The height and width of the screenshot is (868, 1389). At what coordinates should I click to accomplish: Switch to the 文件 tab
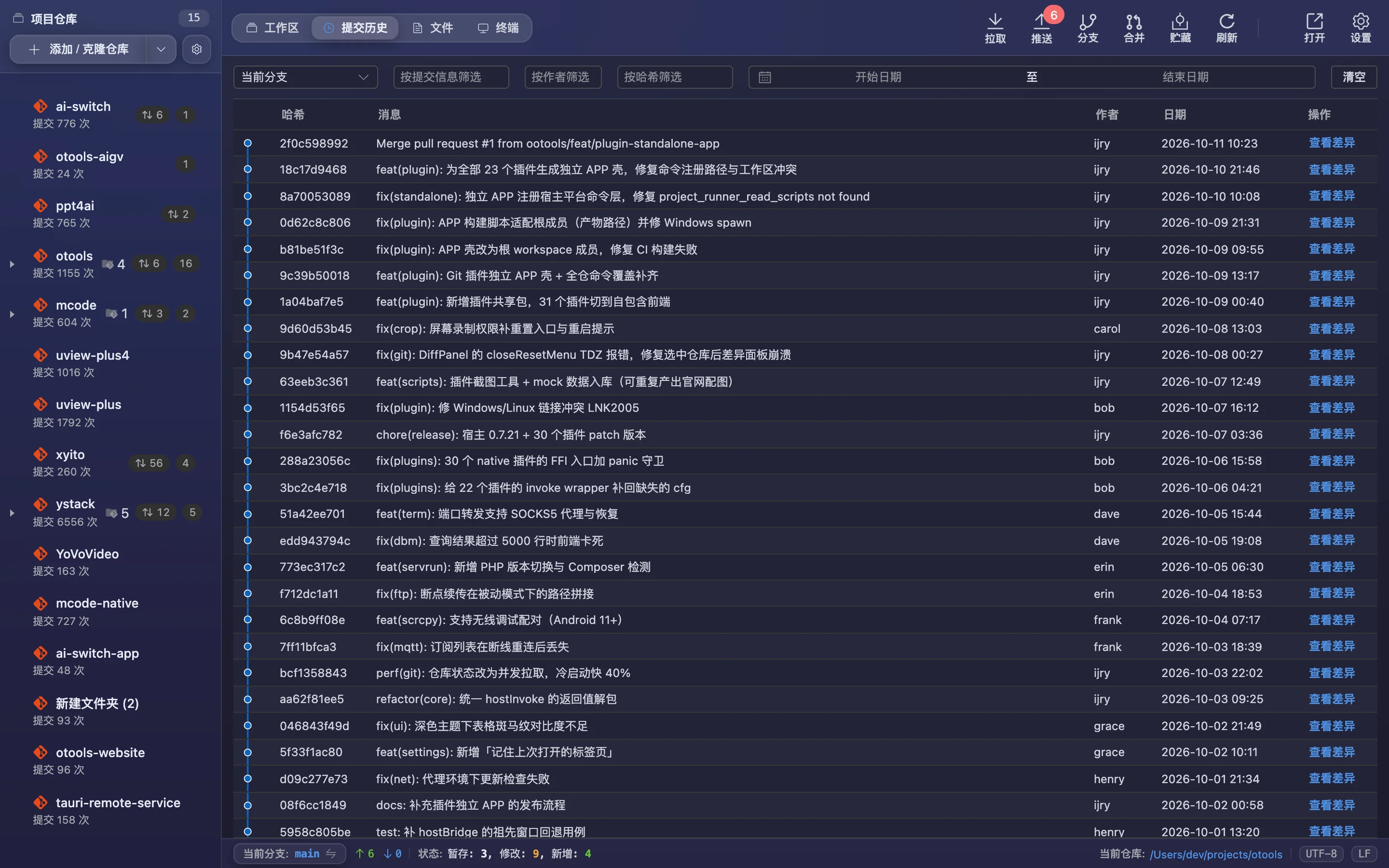click(433, 27)
